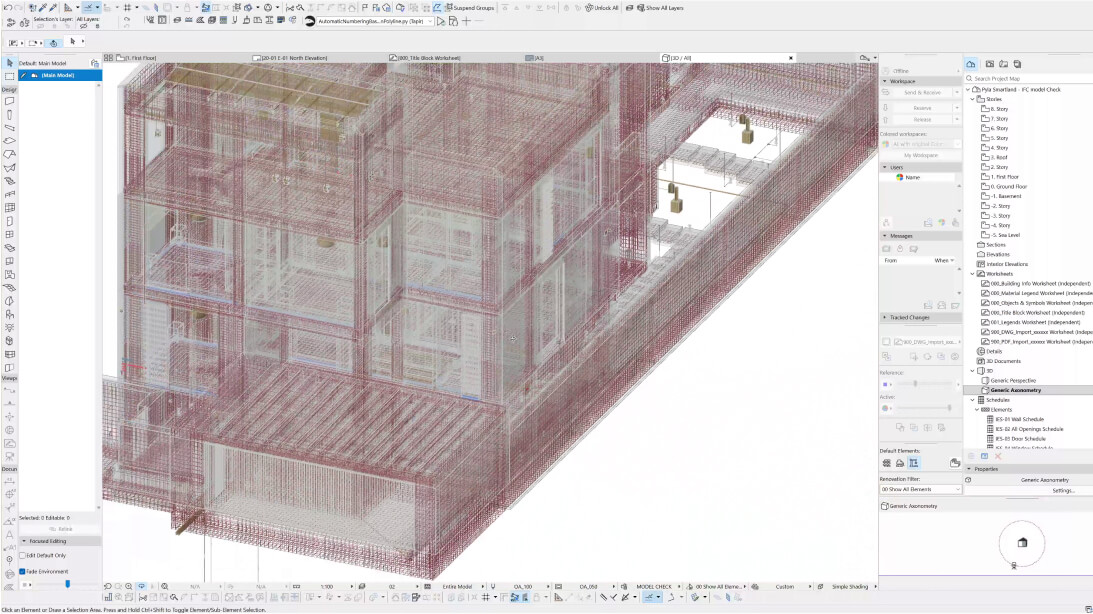The width and height of the screenshot is (1093, 614).
Task: Open the Project Map icon in the Navigator
Action: point(971,64)
